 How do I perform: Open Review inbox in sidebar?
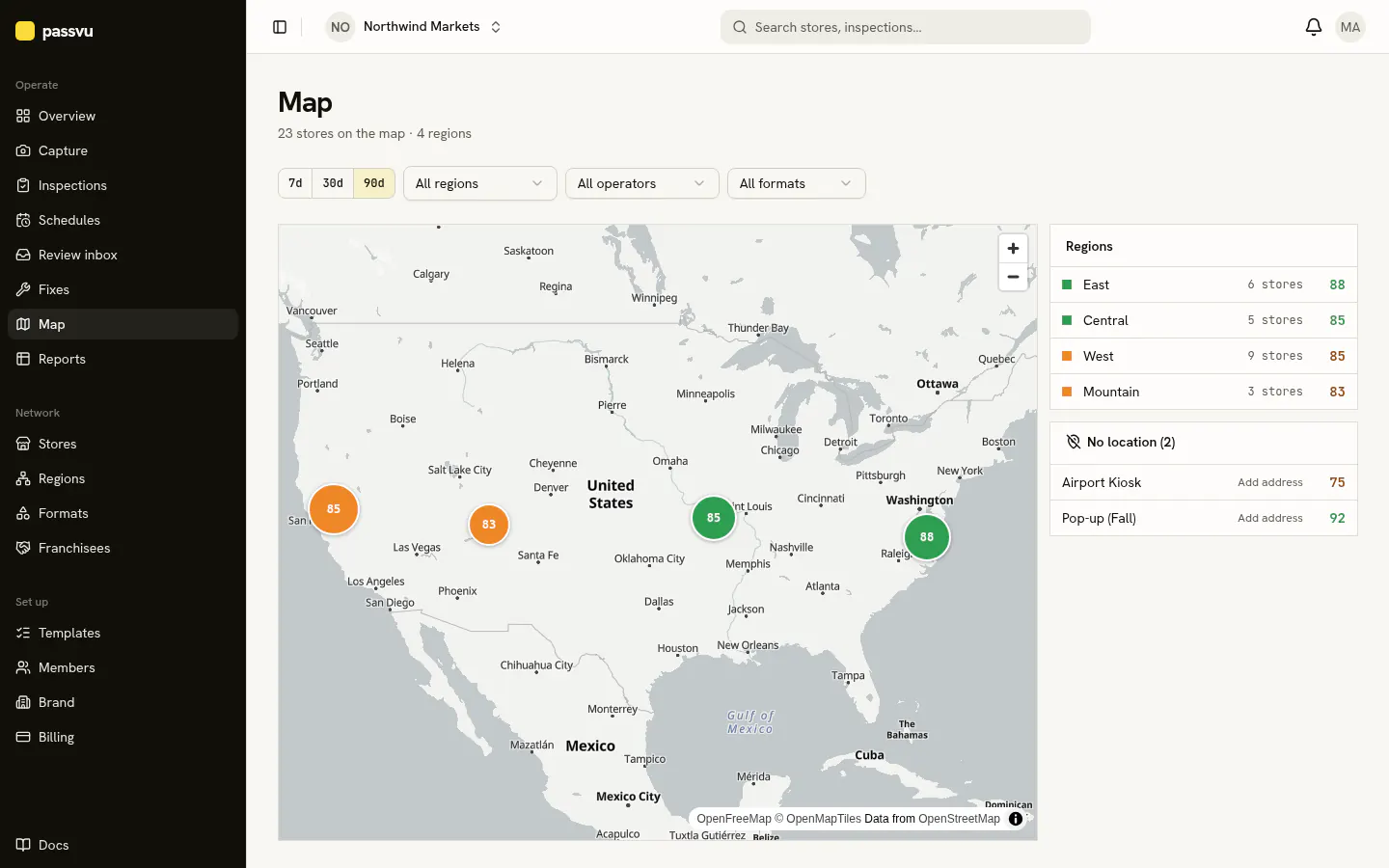(123, 255)
